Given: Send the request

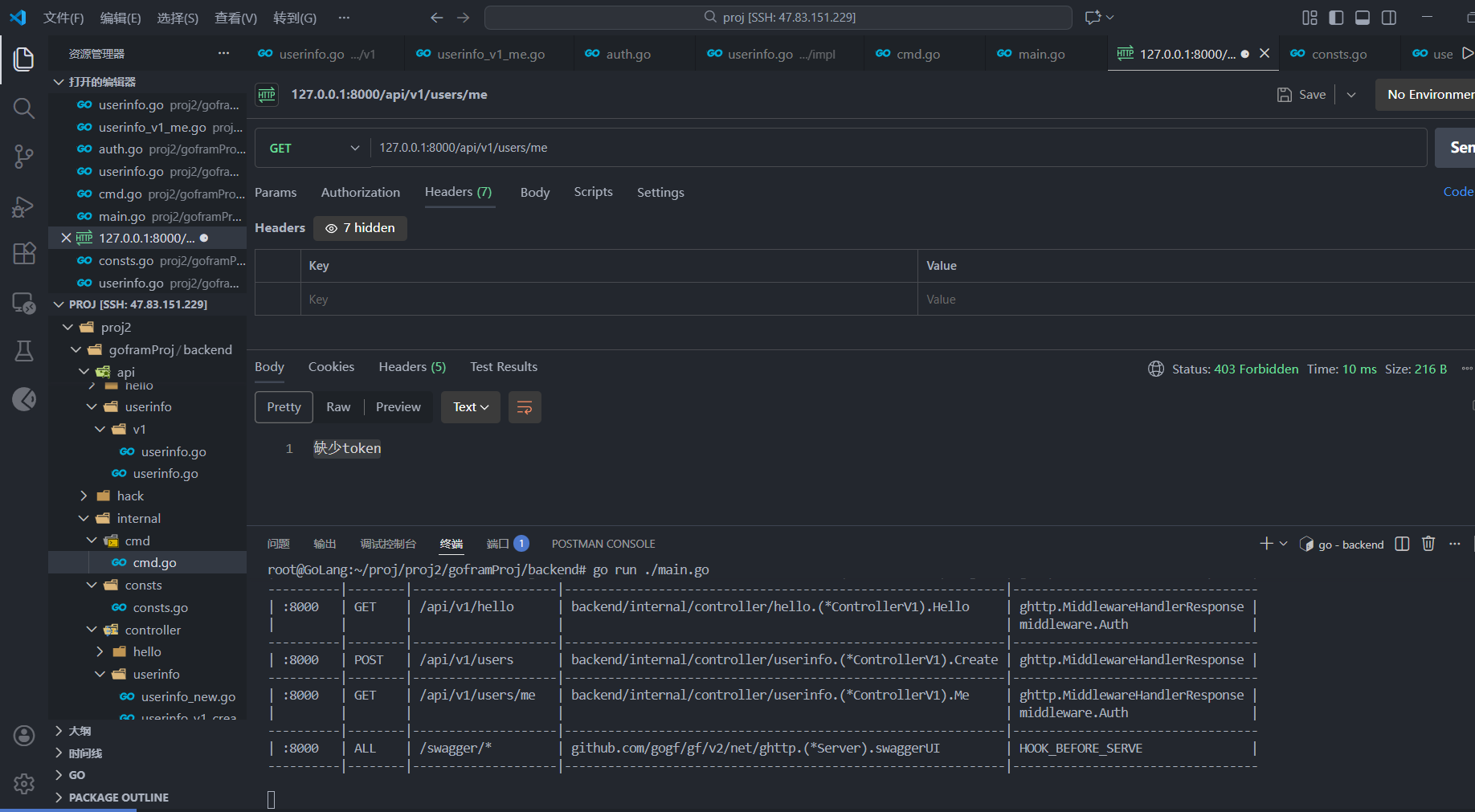Looking at the screenshot, I should click(x=1456, y=148).
